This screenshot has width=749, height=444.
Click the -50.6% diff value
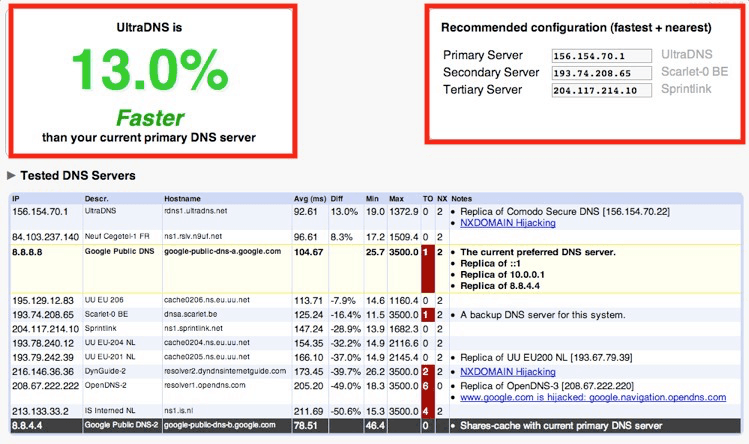[345, 411]
